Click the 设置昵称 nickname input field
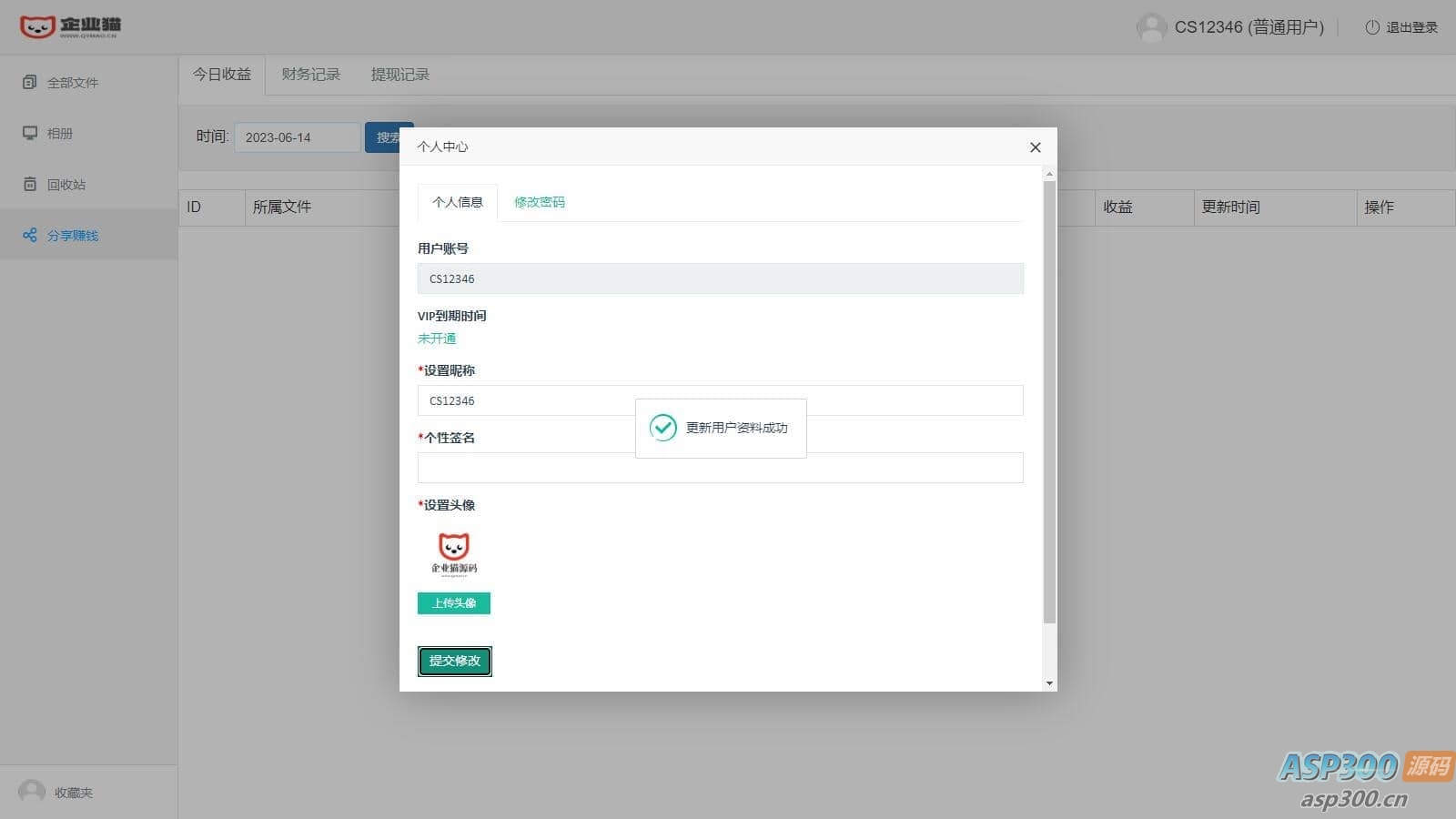 [720, 400]
